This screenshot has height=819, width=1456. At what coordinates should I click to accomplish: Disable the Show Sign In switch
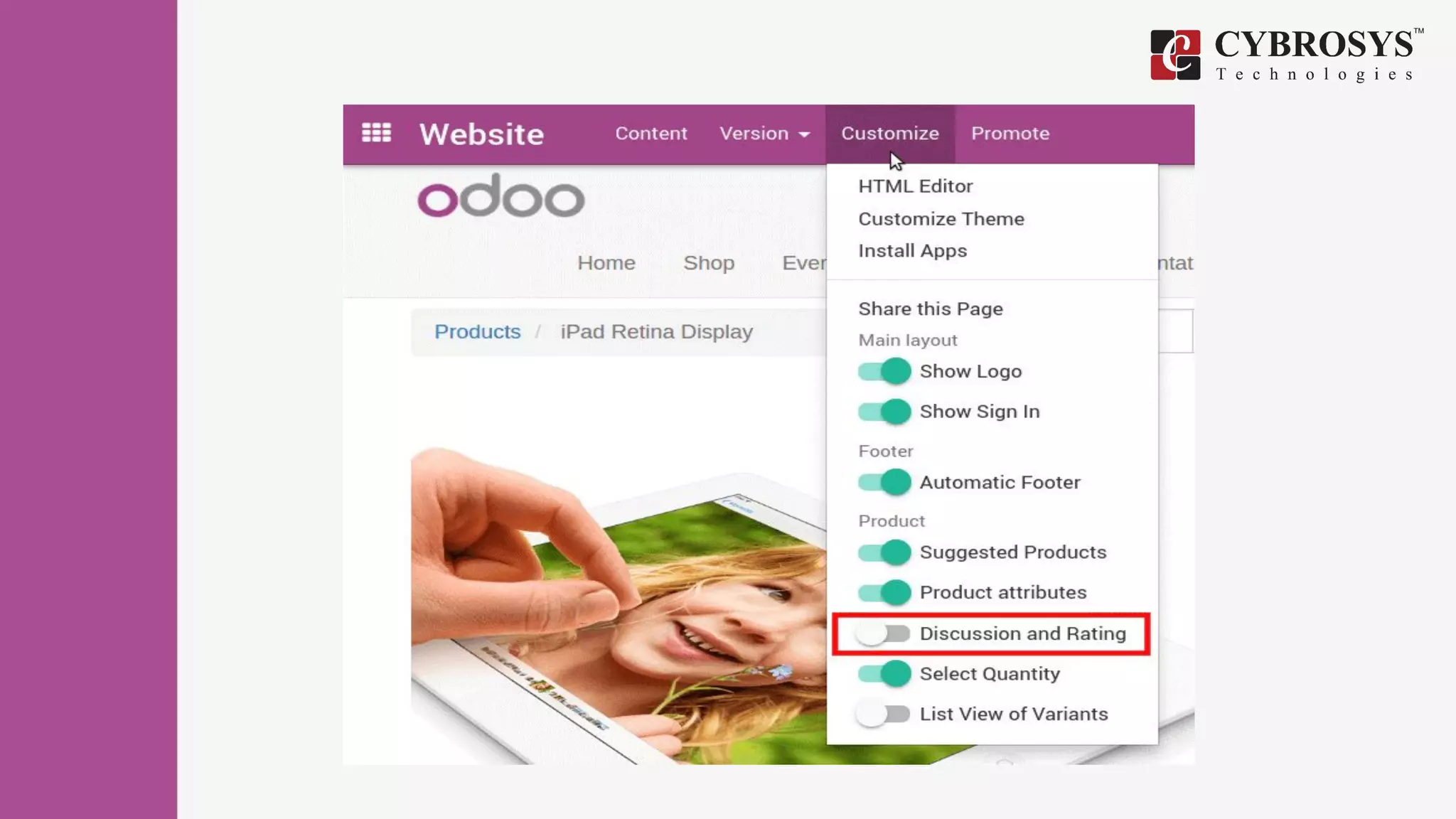pyautogui.click(x=884, y=412)
